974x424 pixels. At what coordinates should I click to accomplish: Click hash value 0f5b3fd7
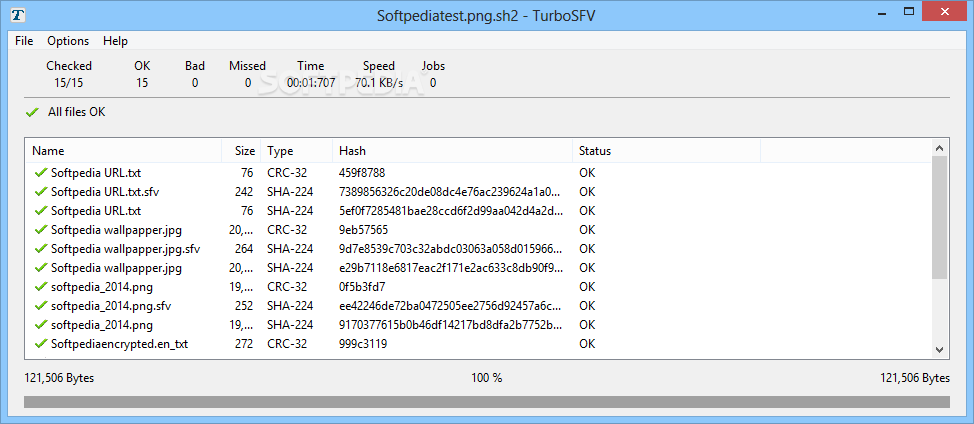362,287
